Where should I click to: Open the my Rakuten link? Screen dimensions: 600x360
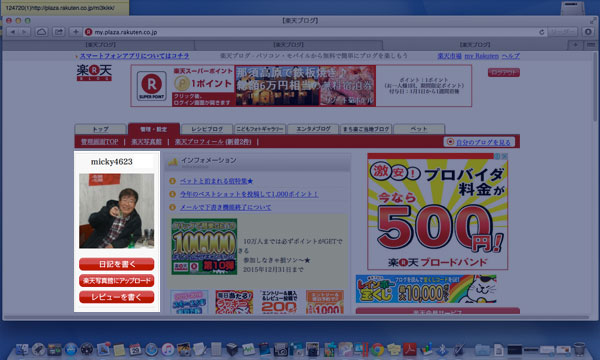481,56
